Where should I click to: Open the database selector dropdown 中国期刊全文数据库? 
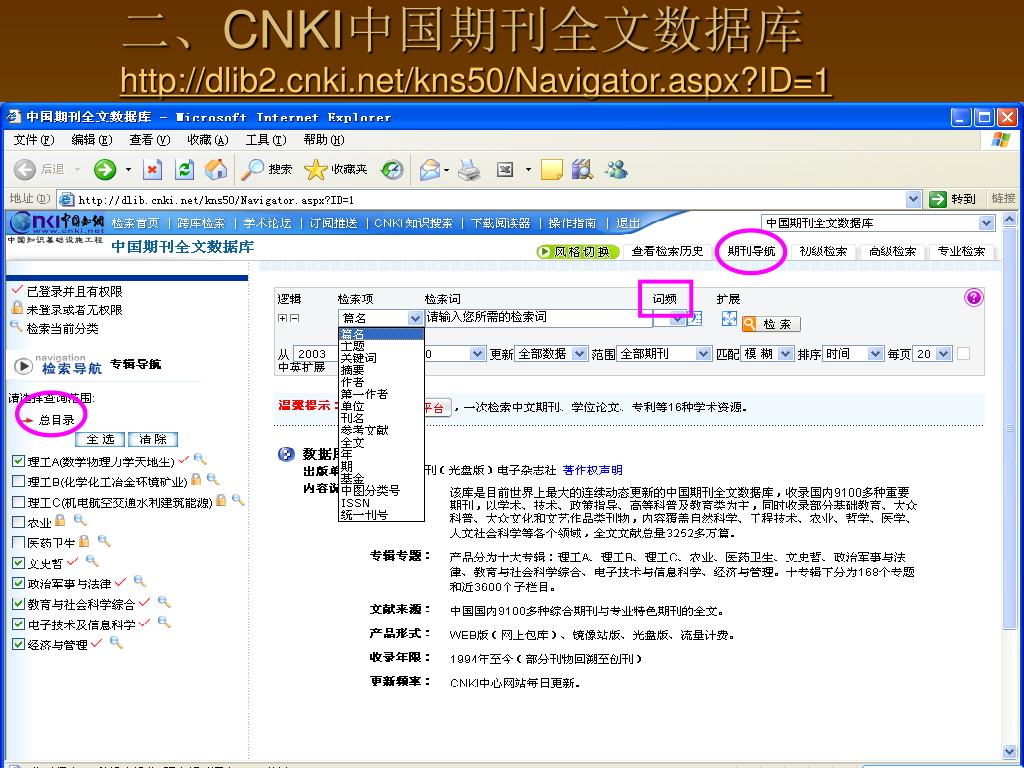point(878,223)
